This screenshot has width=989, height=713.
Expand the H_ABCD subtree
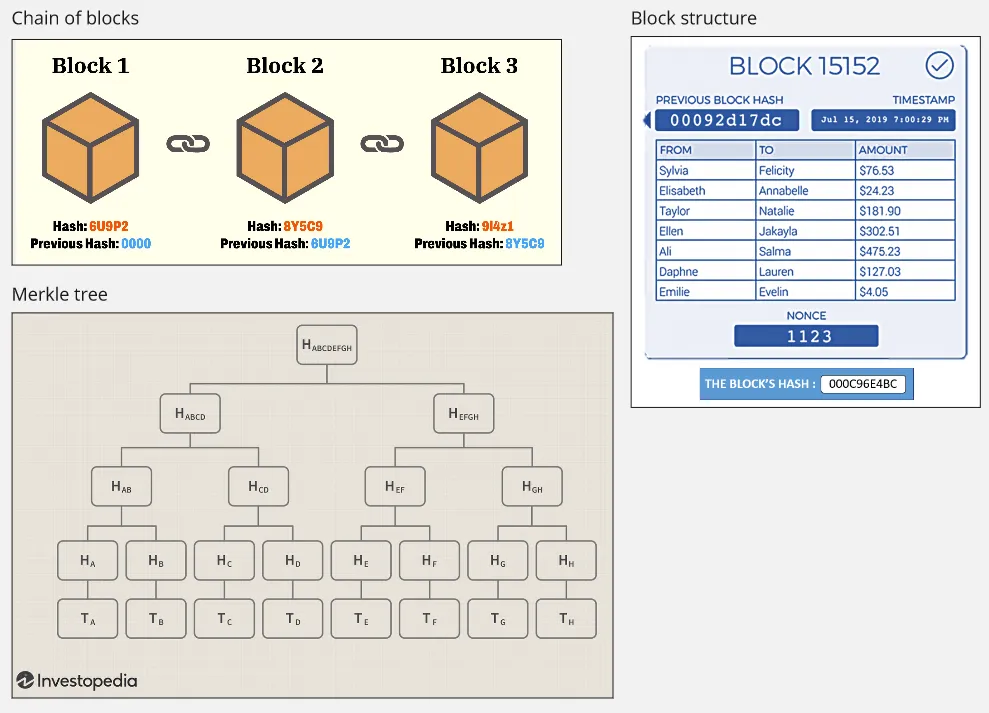coord(189,413)
